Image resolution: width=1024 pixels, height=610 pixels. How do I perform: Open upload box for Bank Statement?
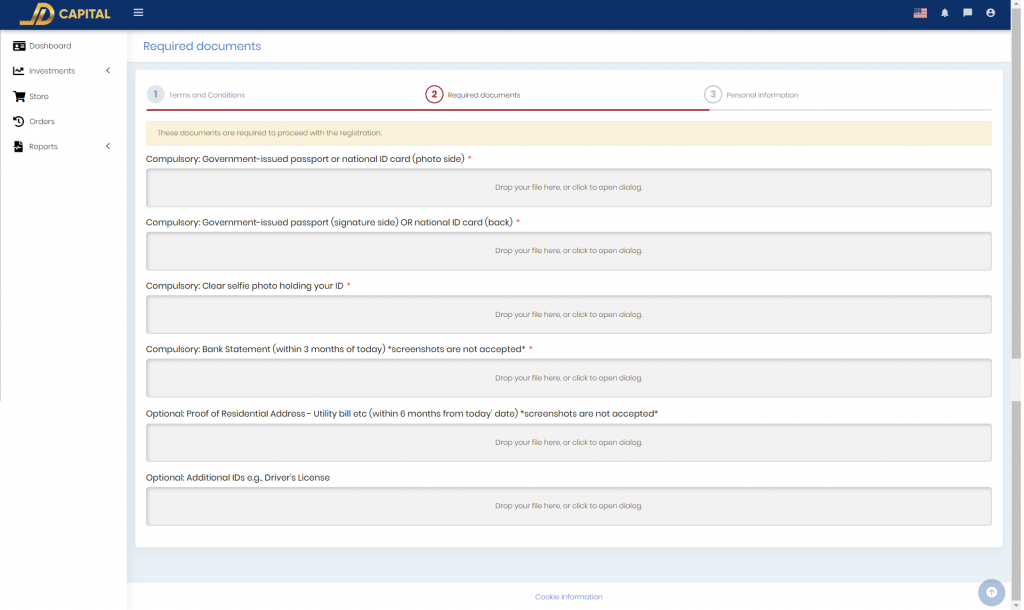[568, 377]
